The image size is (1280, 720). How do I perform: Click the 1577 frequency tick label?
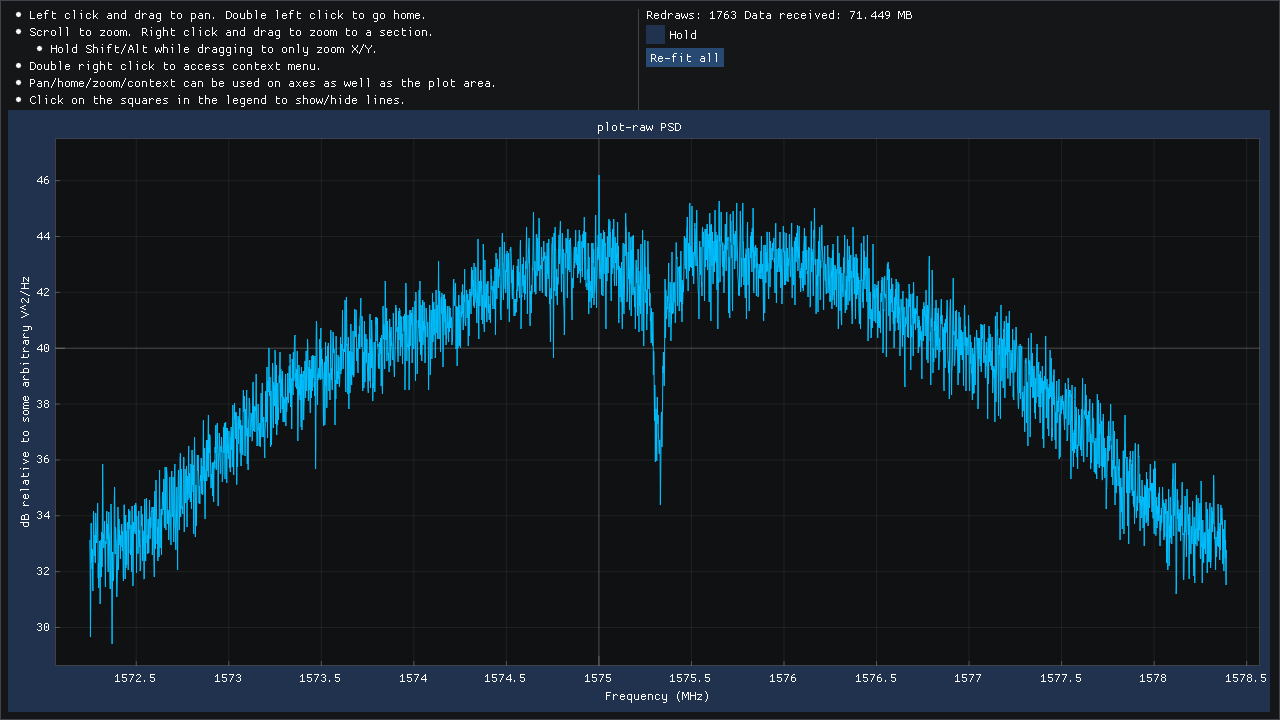click(x=968, y=677)
